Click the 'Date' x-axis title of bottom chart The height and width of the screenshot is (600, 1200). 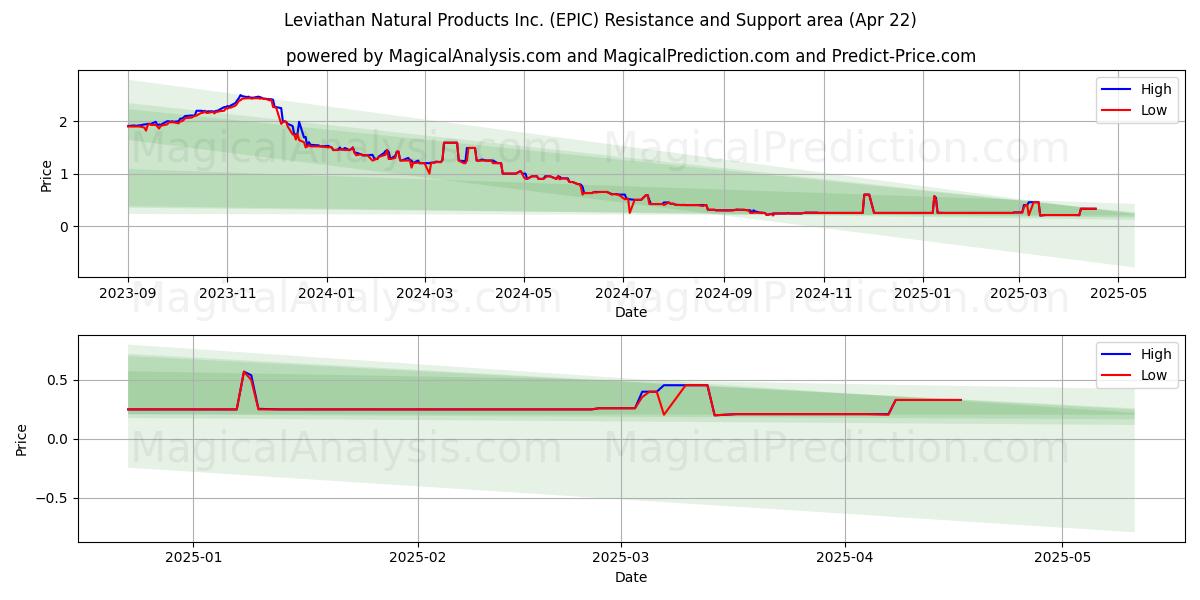pos(631,578)
